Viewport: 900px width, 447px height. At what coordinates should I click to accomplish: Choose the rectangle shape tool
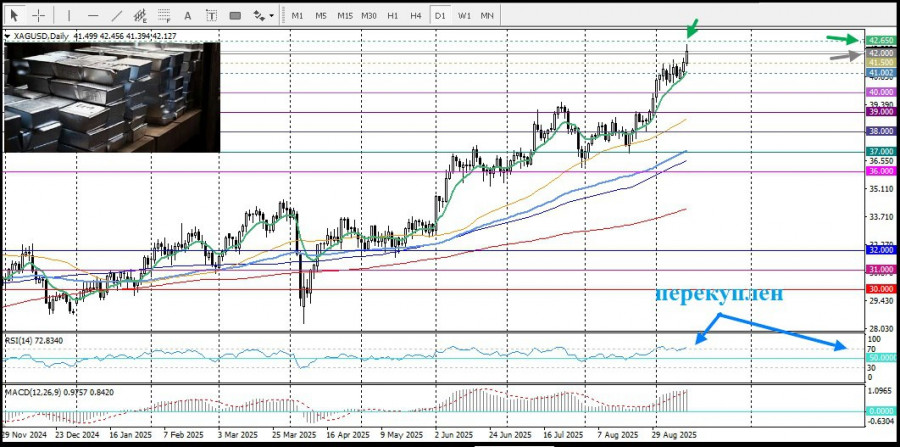pos(236,15)
